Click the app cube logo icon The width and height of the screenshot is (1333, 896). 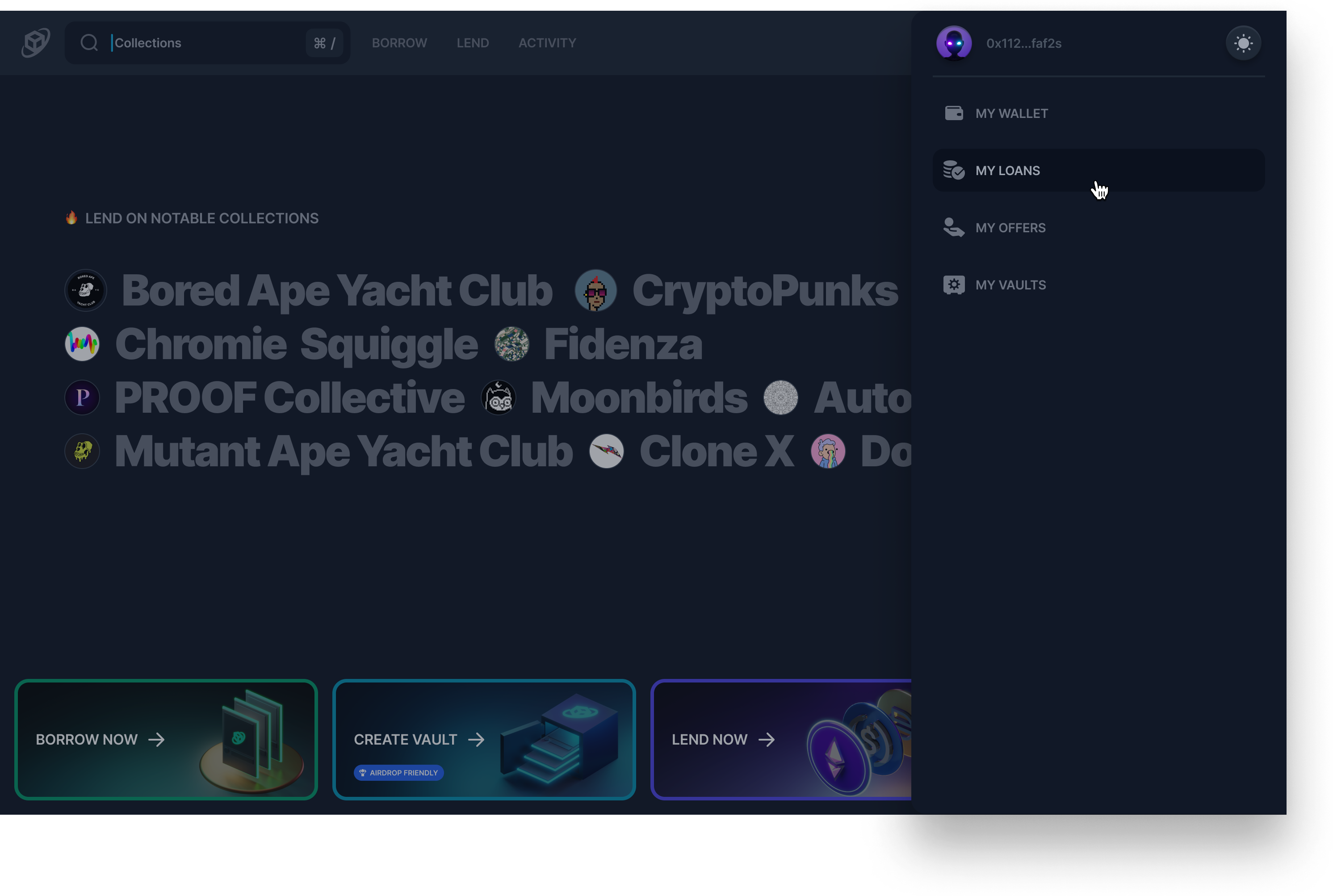click(36, 43)
